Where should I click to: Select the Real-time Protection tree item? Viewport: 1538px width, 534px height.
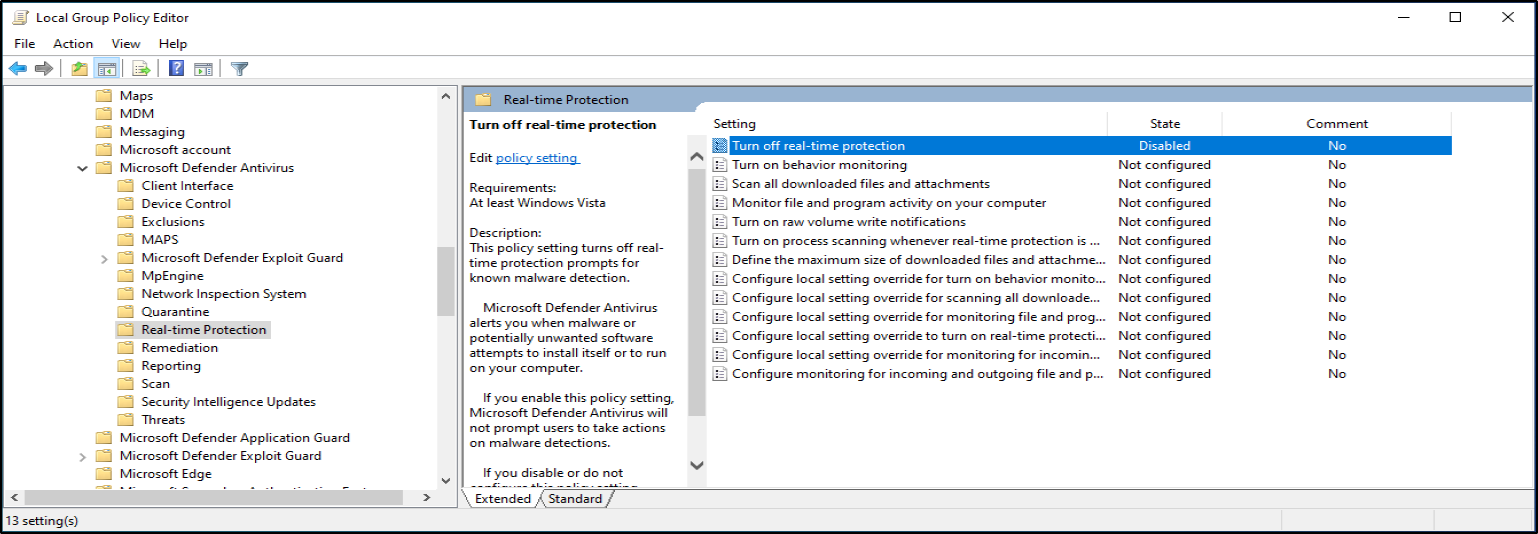click(x=204, y=330)
